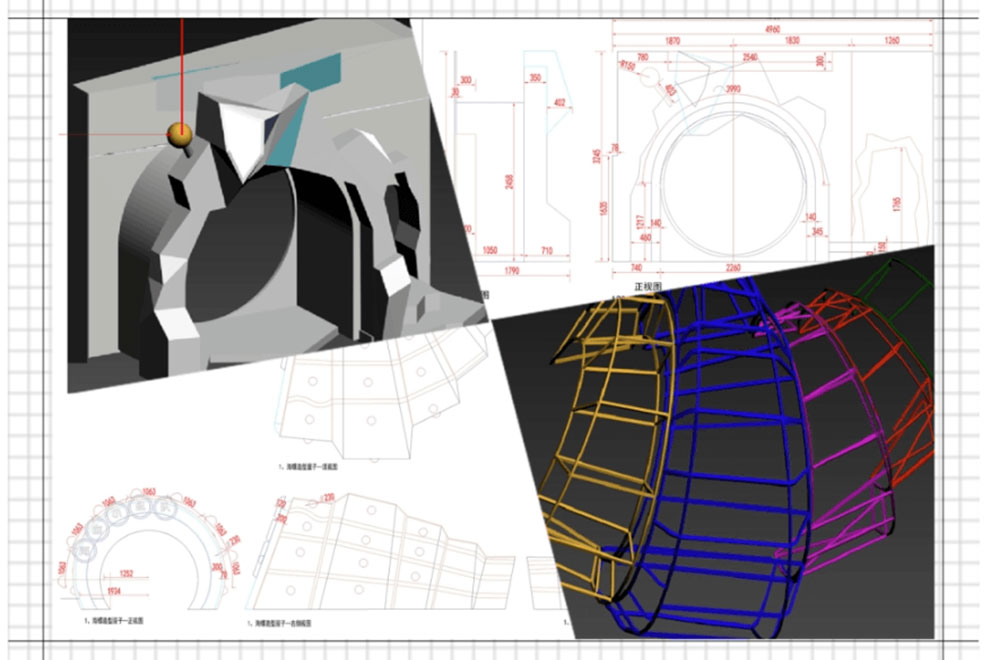
Task: Click the 1252 dimension line on the arch drawing
Action: tap(126, 575)
